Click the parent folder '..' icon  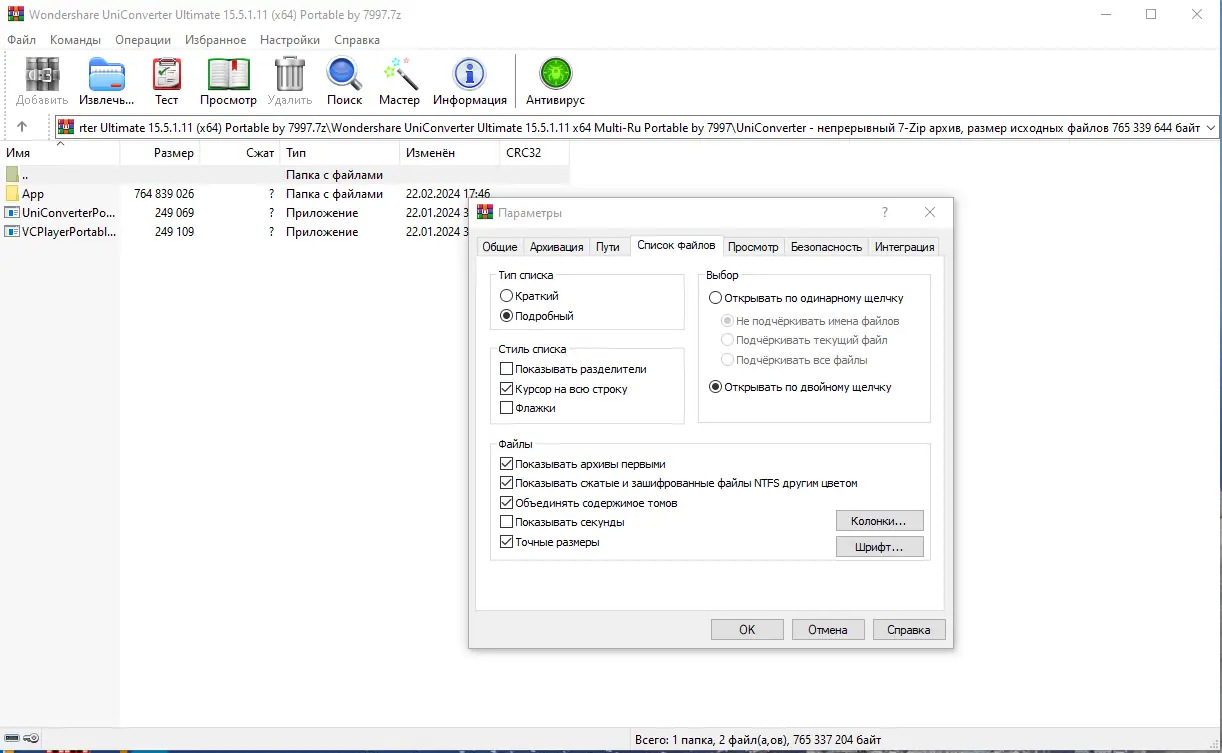(x=12, y=175)
